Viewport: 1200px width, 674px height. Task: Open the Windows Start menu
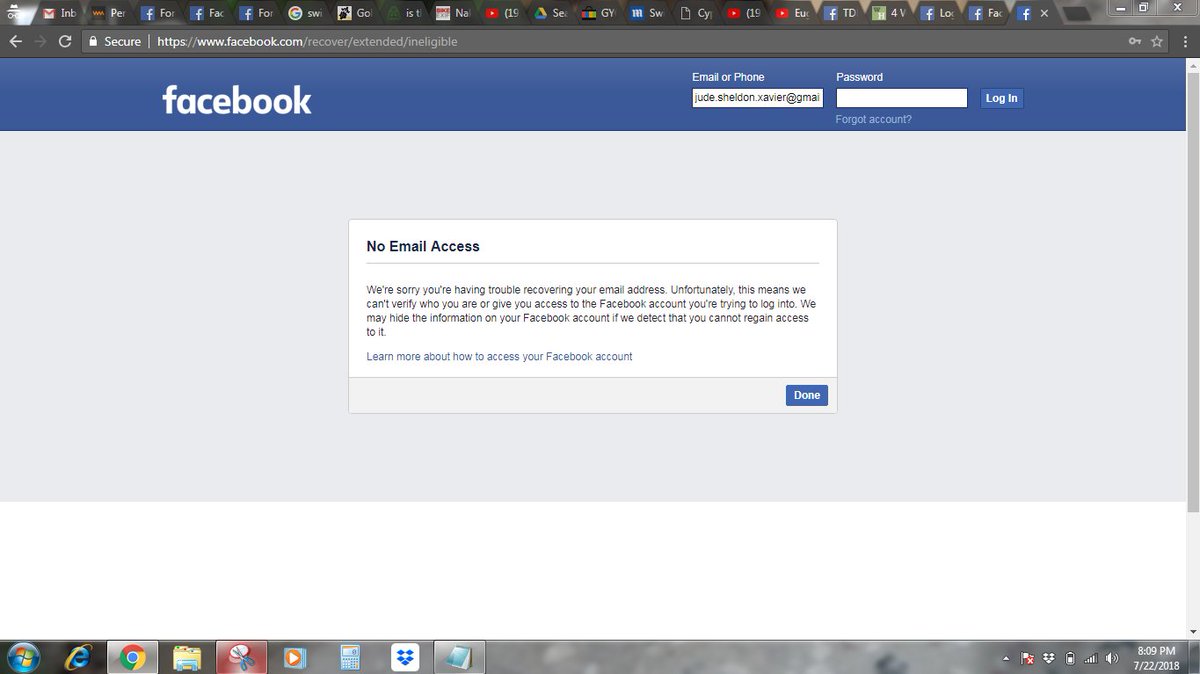23,658
